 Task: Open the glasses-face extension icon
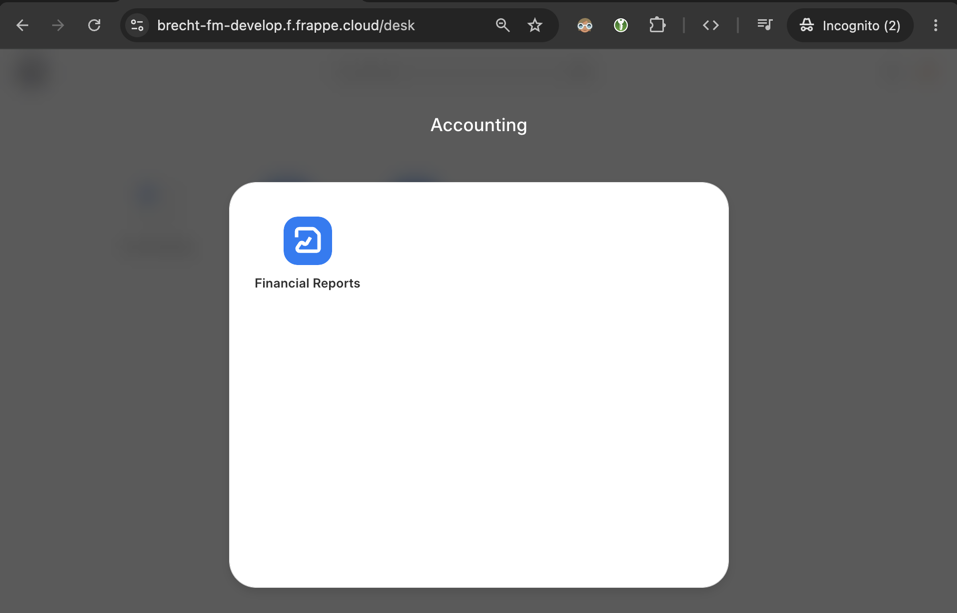tap(585, 25)
